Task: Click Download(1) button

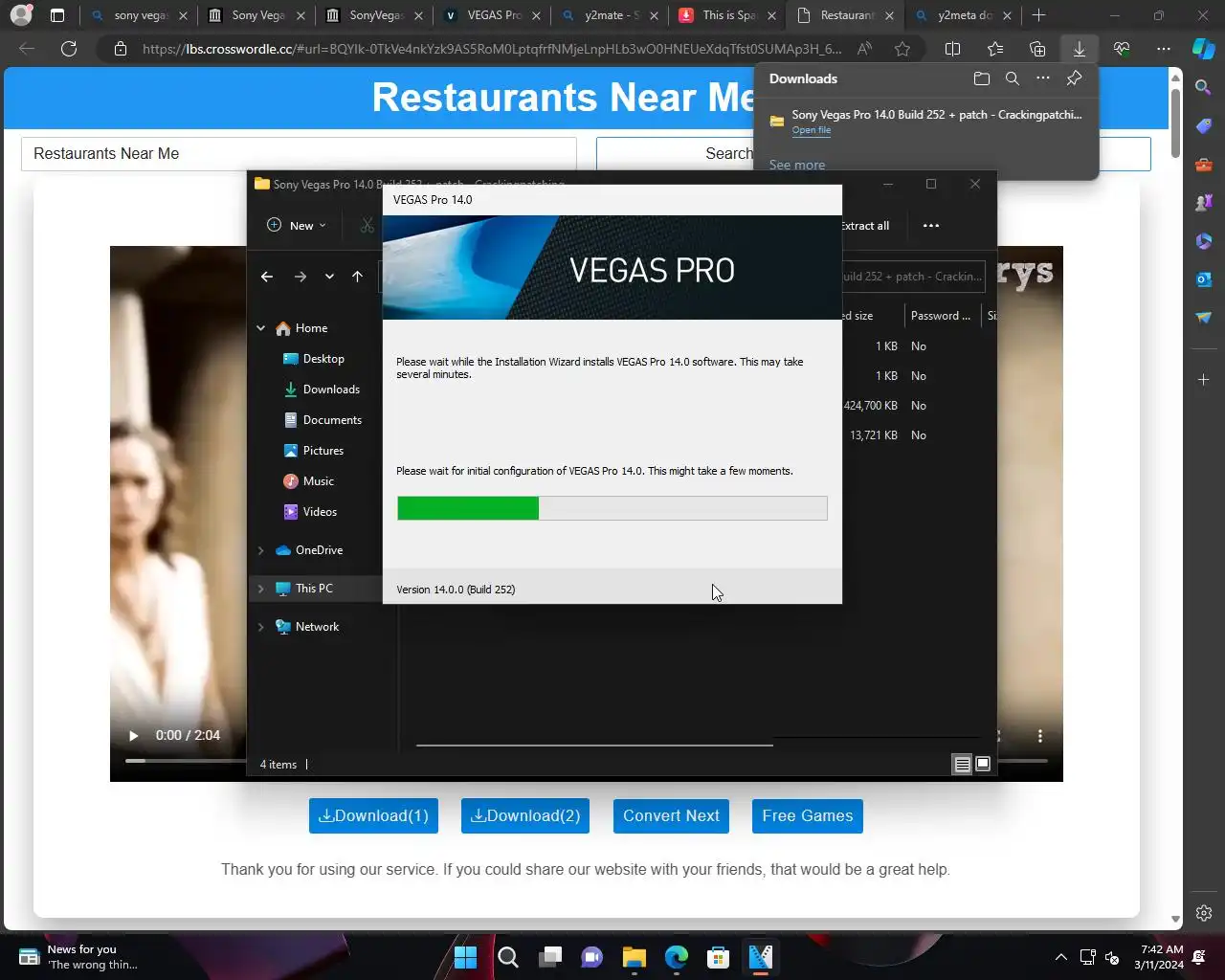Action: coord(373,816)
